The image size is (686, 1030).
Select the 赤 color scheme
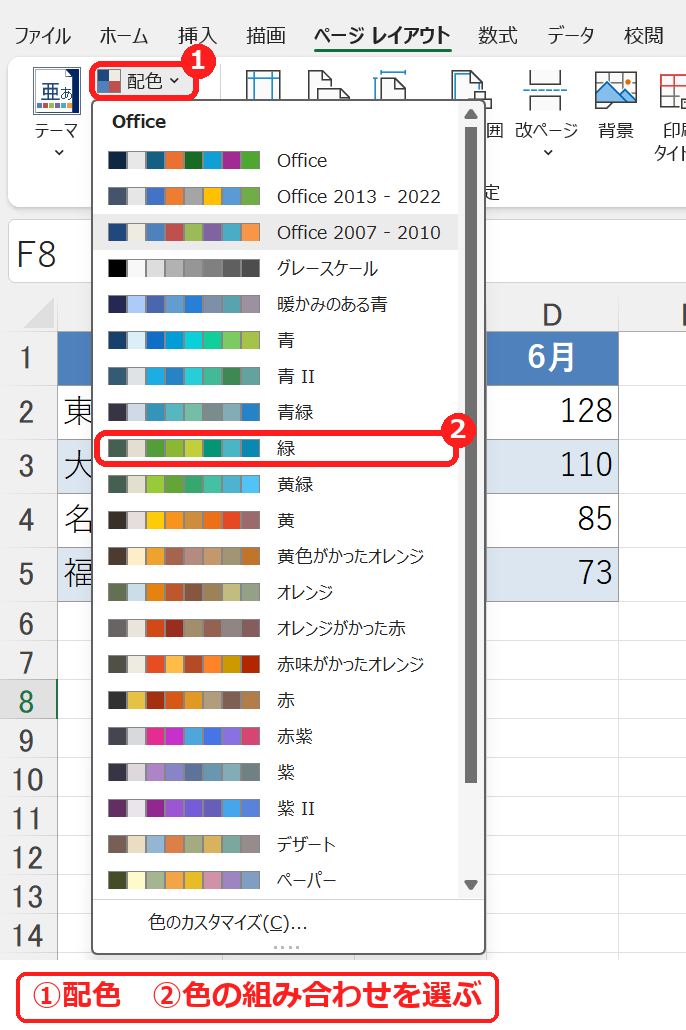(x=275, y=700)
